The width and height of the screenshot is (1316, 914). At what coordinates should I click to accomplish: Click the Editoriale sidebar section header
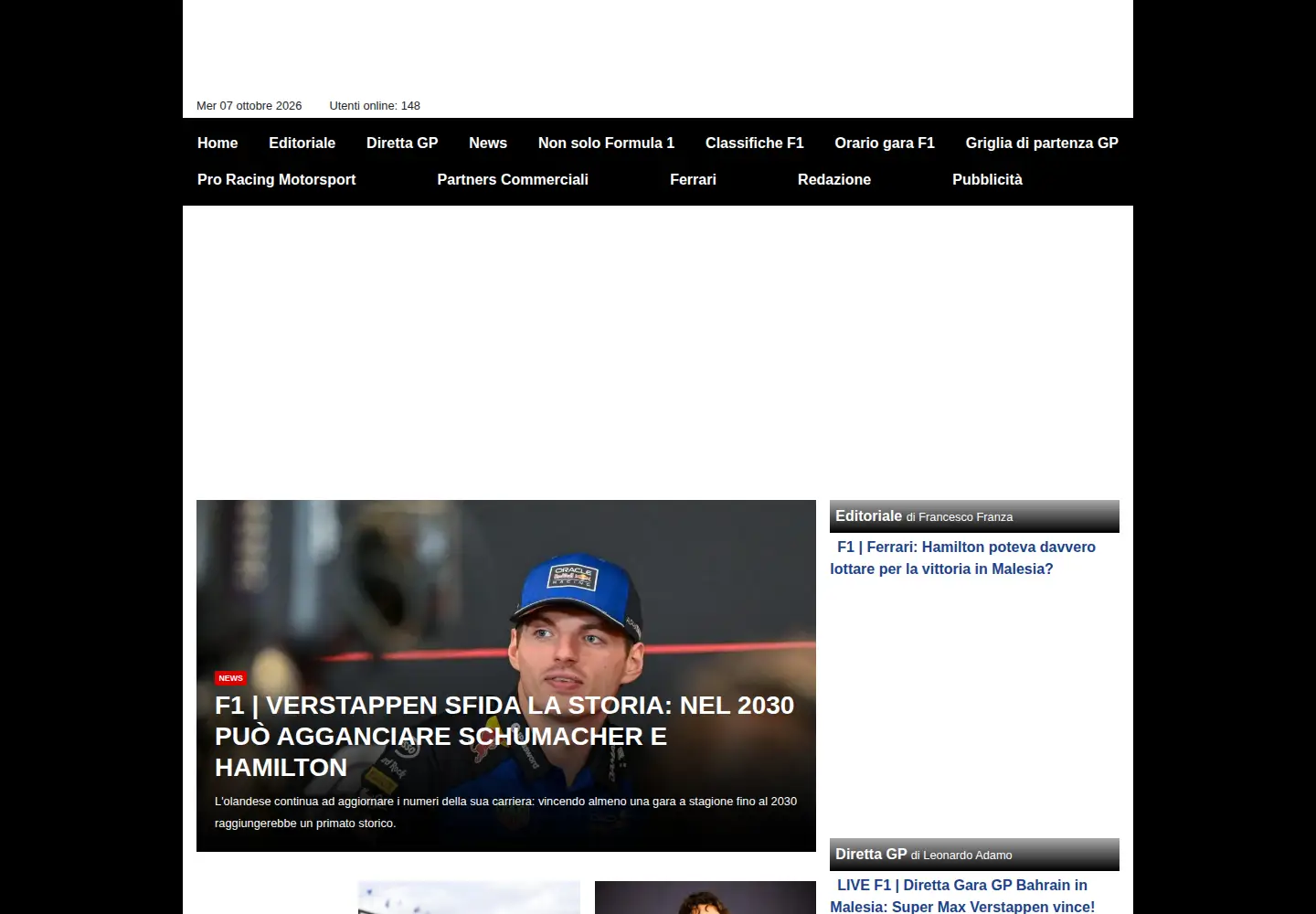[974, 516]
